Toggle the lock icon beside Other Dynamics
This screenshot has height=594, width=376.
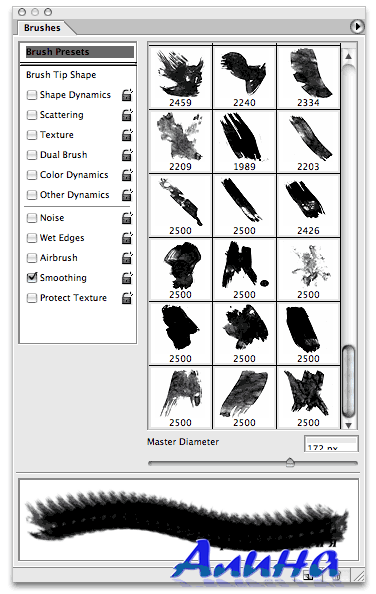[127, 195]
